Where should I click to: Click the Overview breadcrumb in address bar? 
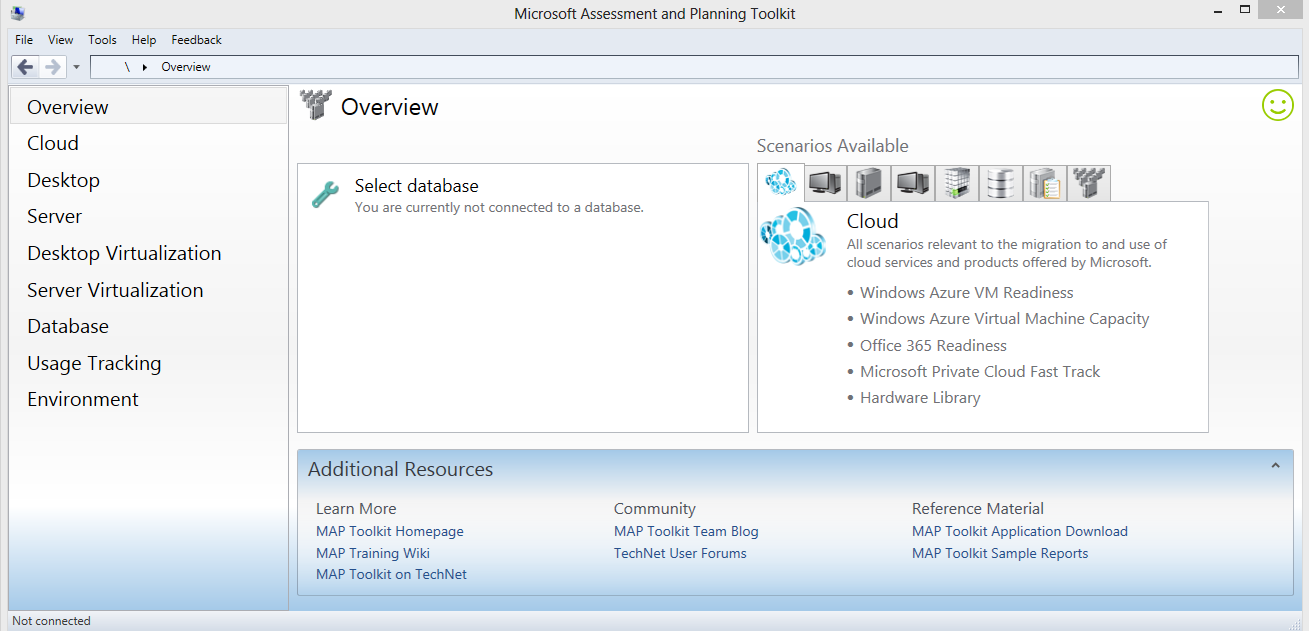186,67
